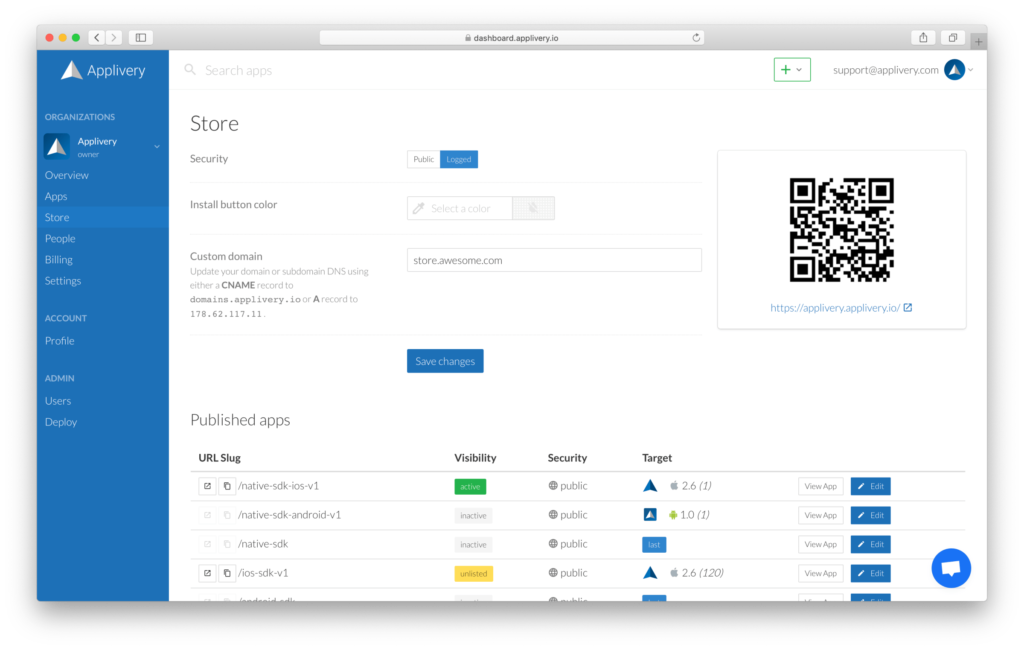1024x650 pixels.
Task: Click the eyedropper icon in color field
Action: tap(419, 208)
